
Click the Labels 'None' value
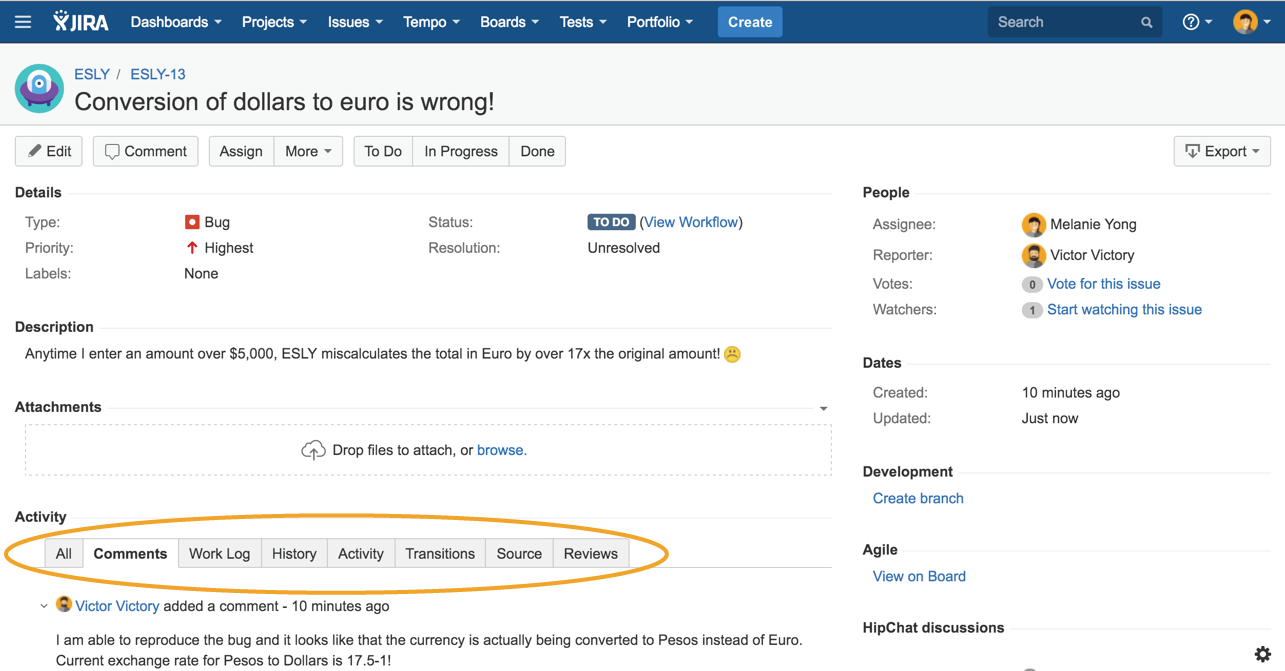[x=201, y=274]
